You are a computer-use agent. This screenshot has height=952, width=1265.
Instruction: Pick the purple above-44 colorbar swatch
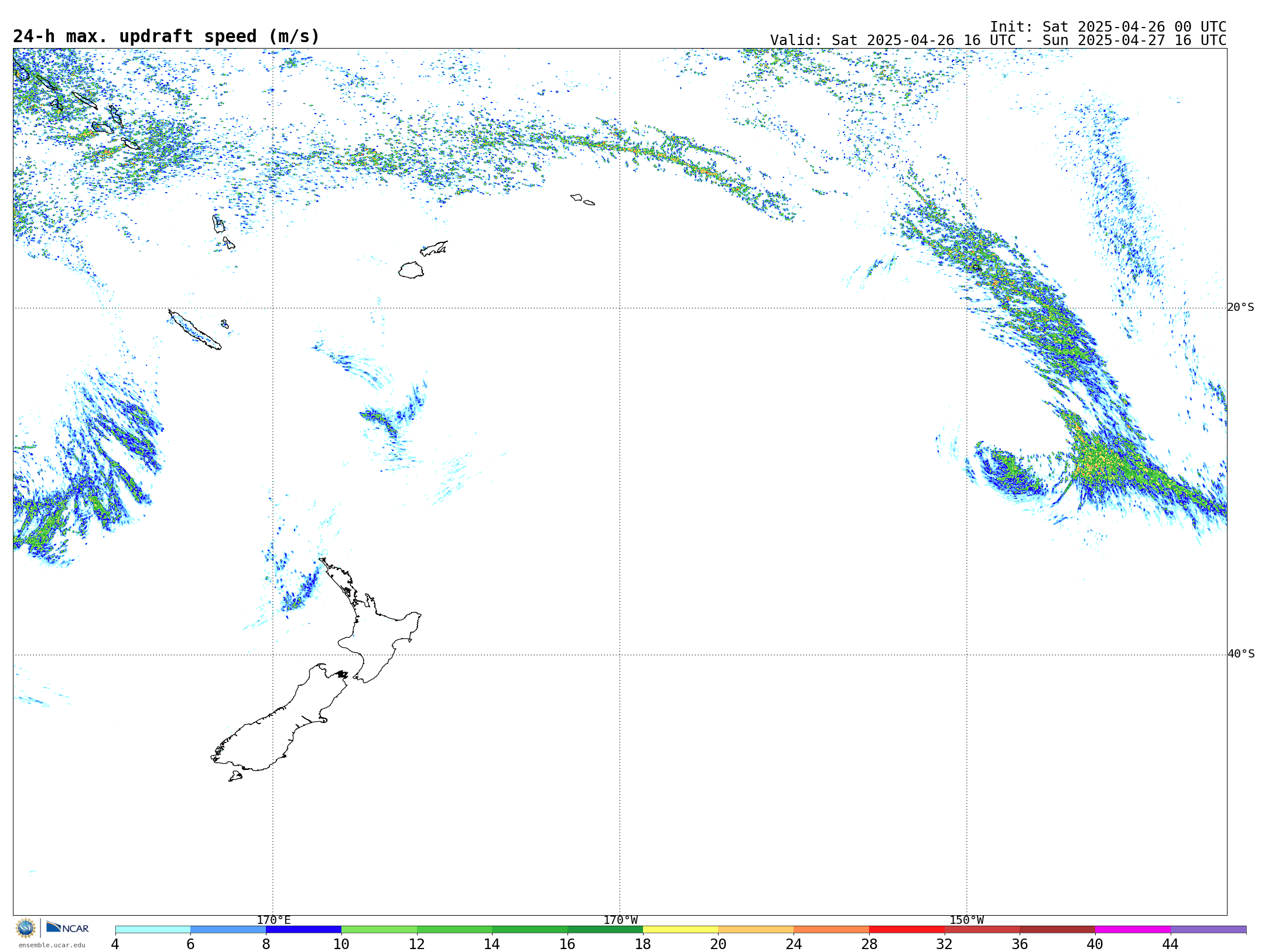(x=1209, y=929)
